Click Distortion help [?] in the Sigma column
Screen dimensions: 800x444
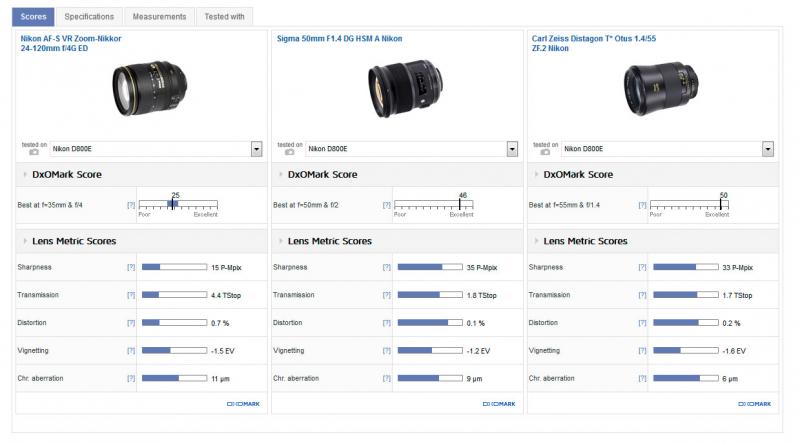pos(387,323)
